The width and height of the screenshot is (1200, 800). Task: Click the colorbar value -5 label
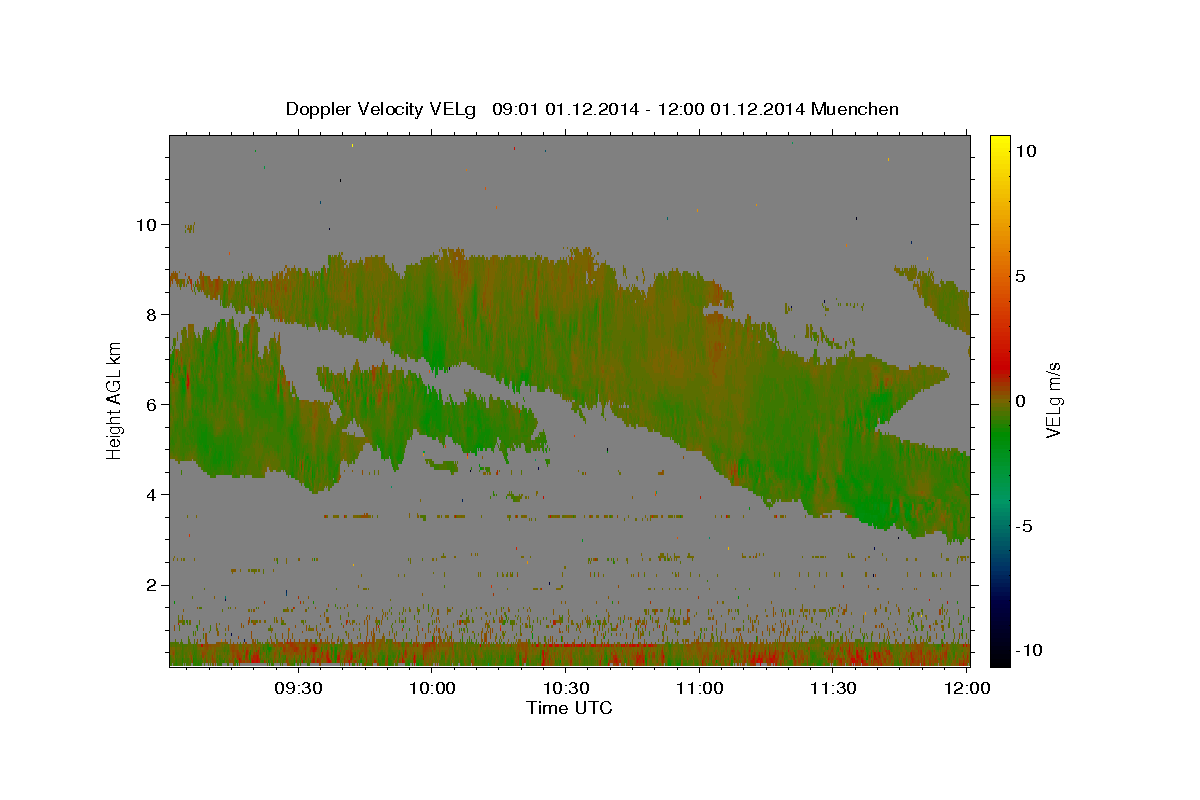click(1024, 527)
